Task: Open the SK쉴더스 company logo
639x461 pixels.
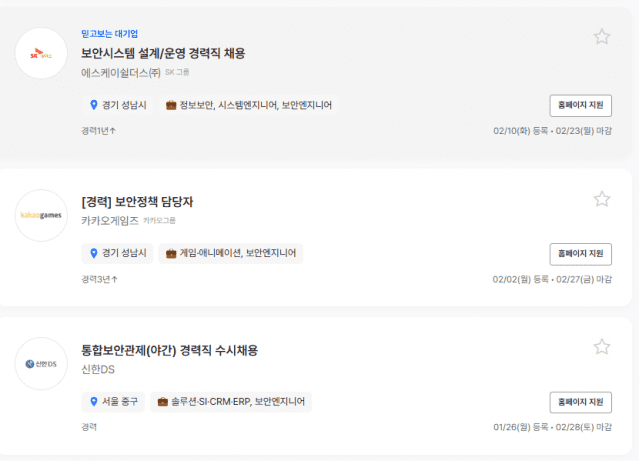Action: (41, 53)
